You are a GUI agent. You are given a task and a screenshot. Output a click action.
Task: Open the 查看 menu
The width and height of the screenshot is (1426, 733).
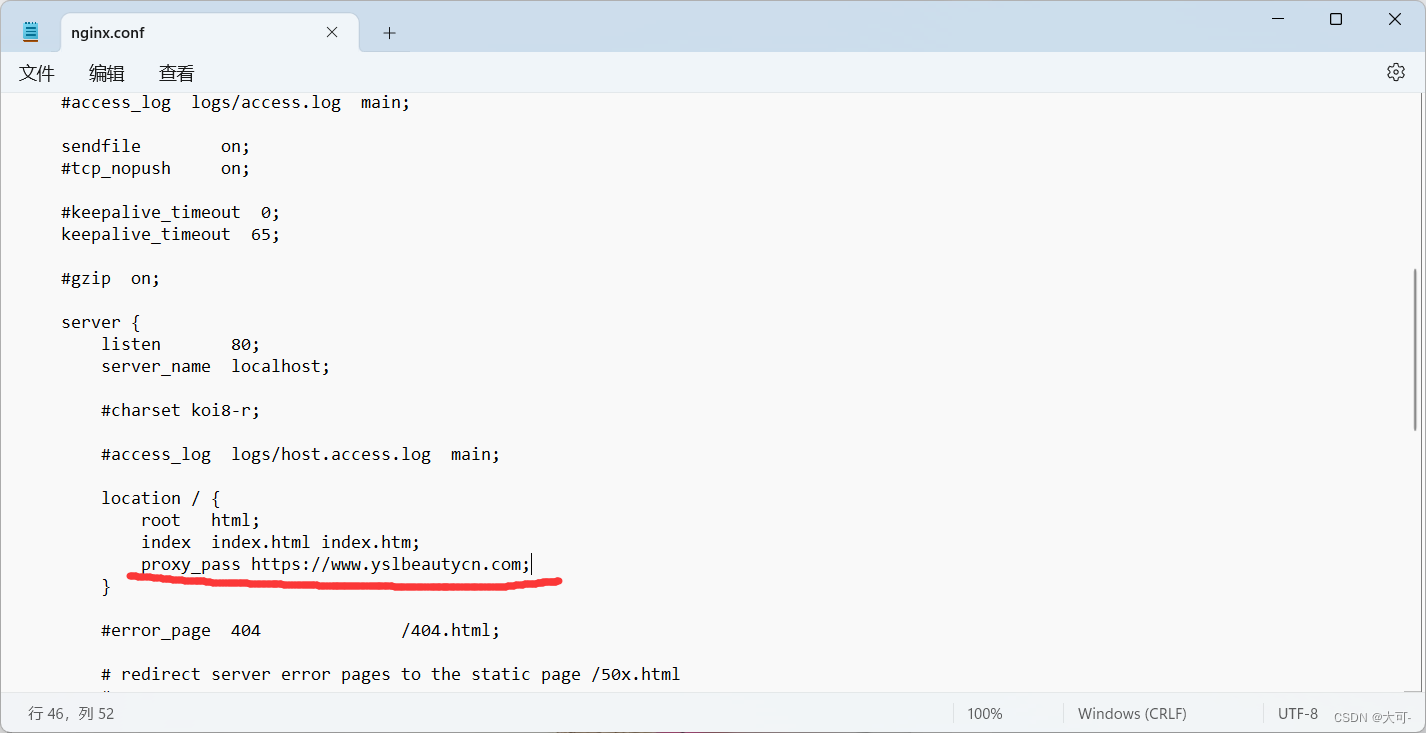pyautogui.click(x=177, y=73)
